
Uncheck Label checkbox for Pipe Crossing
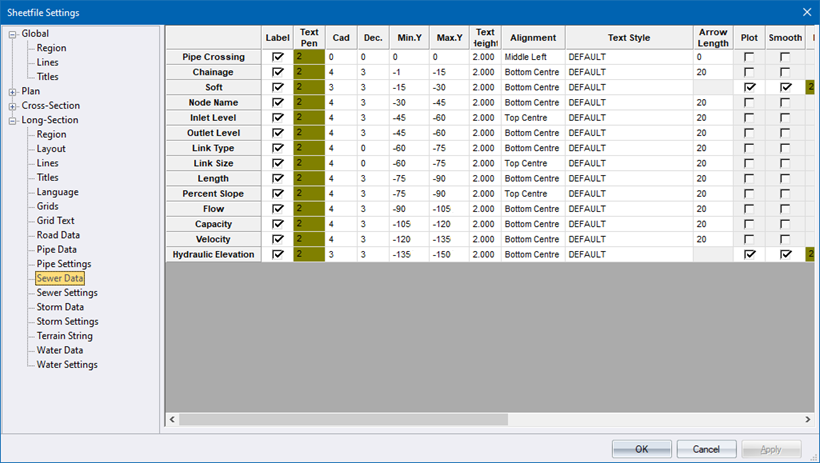pos(277,58)
